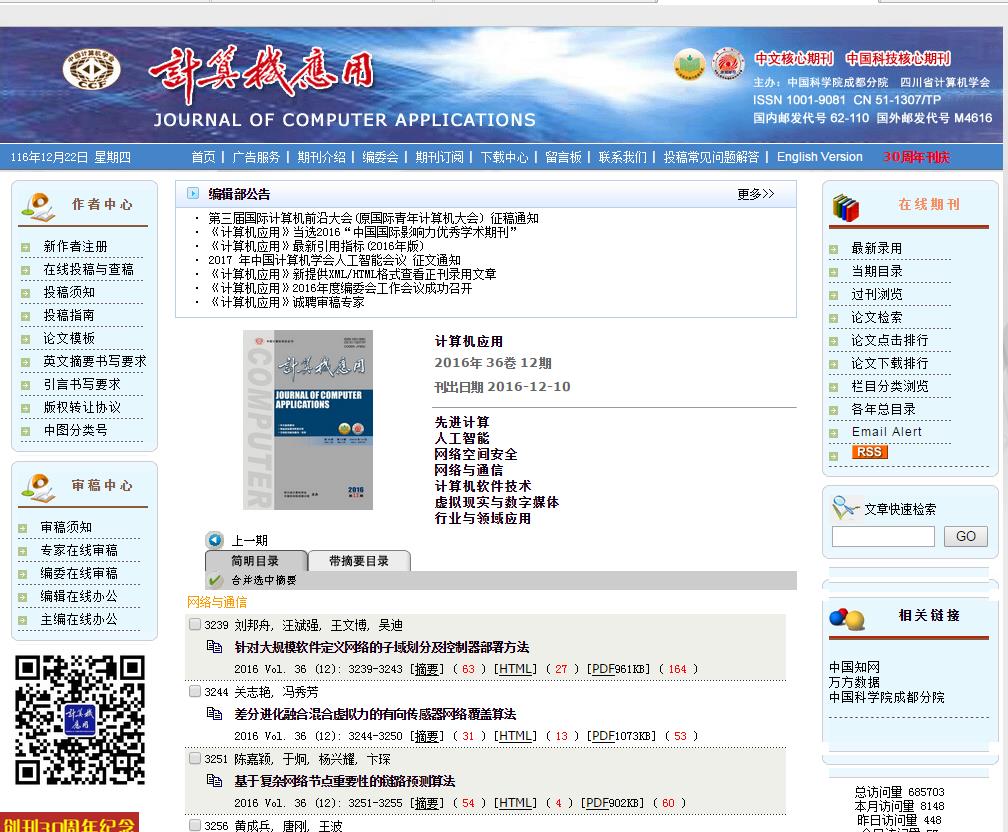The width and height of the screenshot is (1008, 832).
Task: Open the document icon for article 3239
Action: [214, 646]
